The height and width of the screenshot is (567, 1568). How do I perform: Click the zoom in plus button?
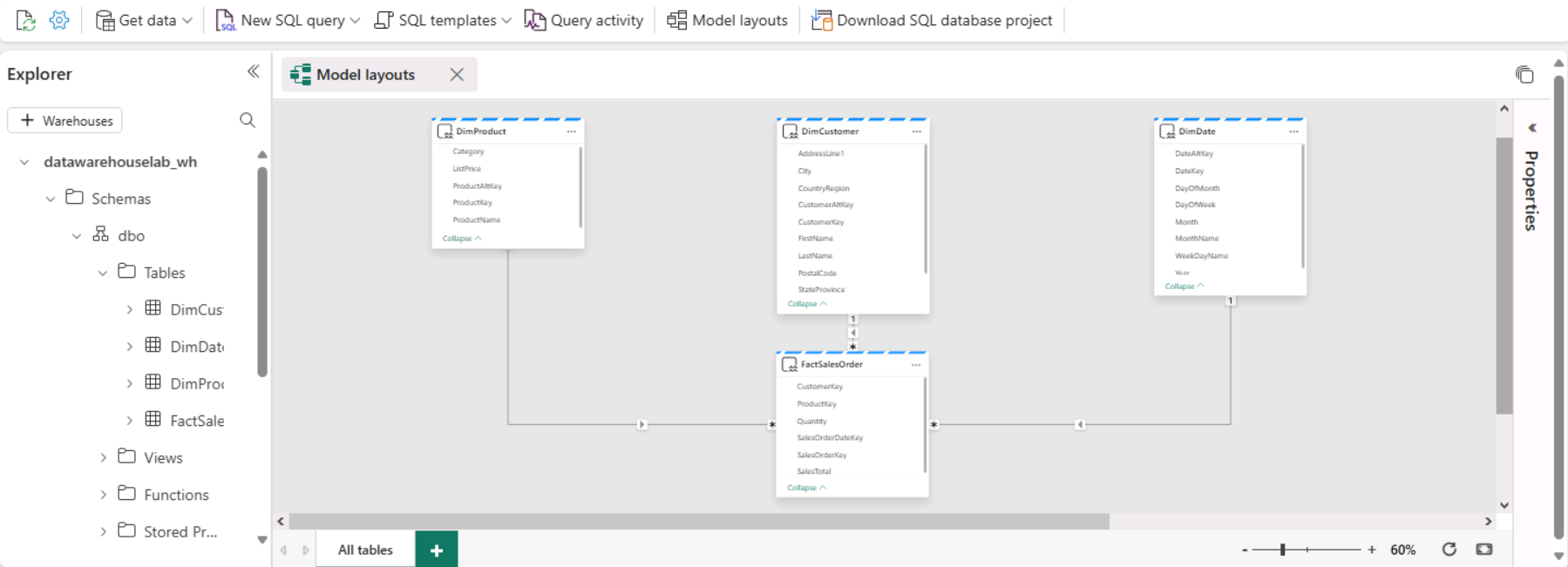point(1372,550)
